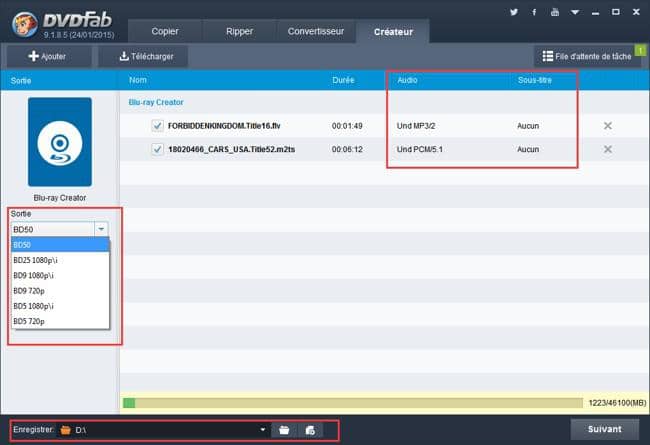Switch to the Copier tab
Image resolution: width=650 pixels, height=445 pixels.
[165, 31]
